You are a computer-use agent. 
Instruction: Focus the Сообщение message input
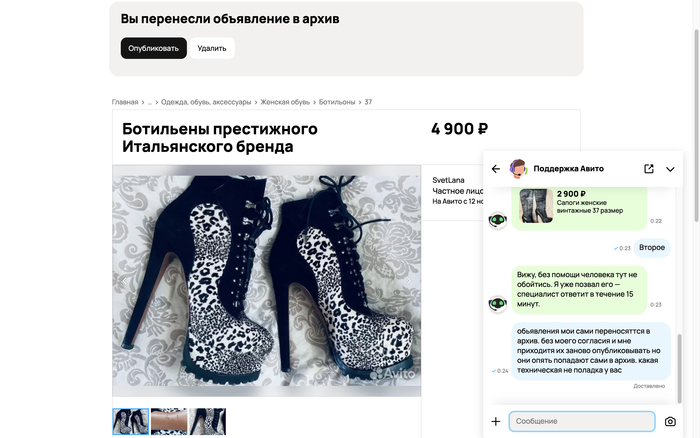[582, 421]
